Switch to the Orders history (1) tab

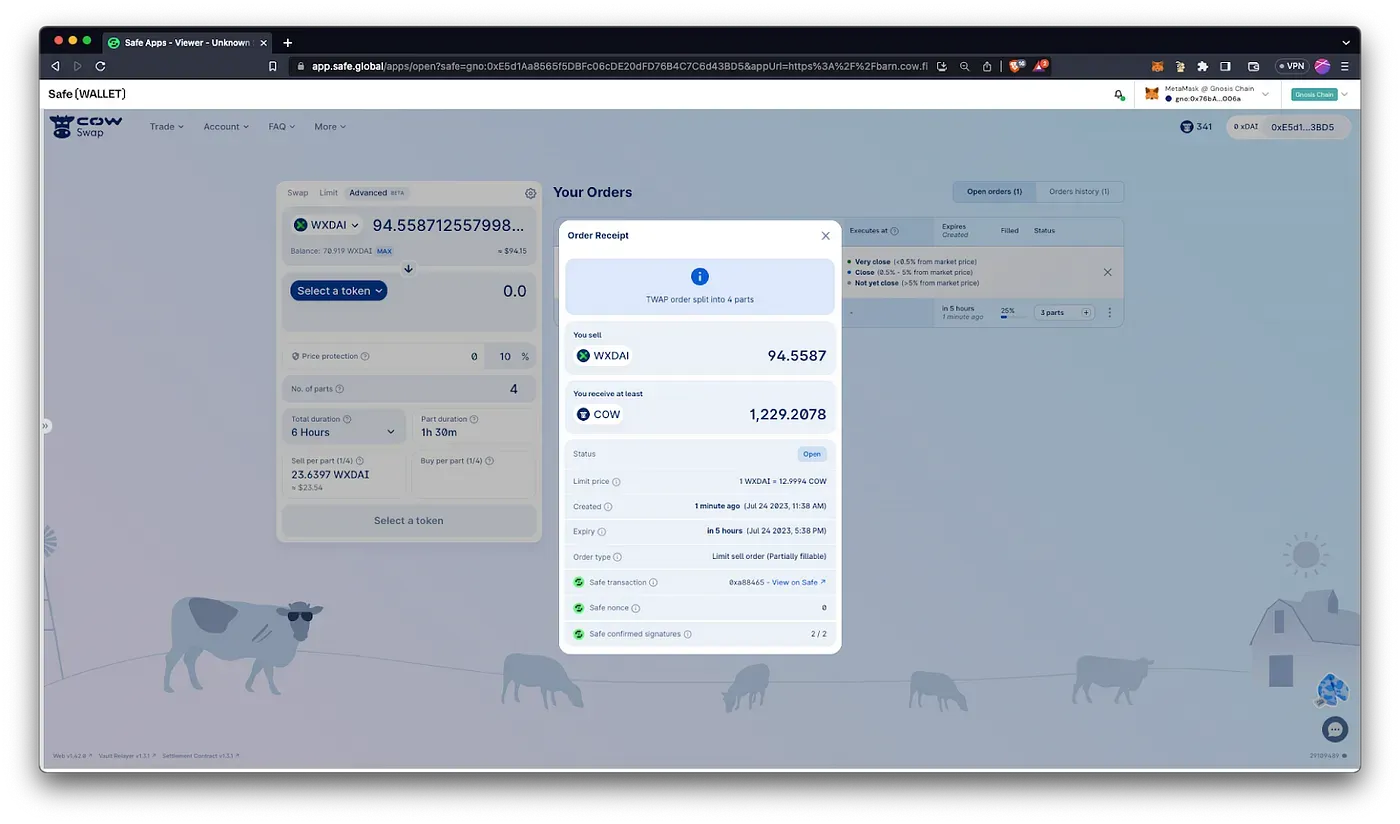(1079, 192)
